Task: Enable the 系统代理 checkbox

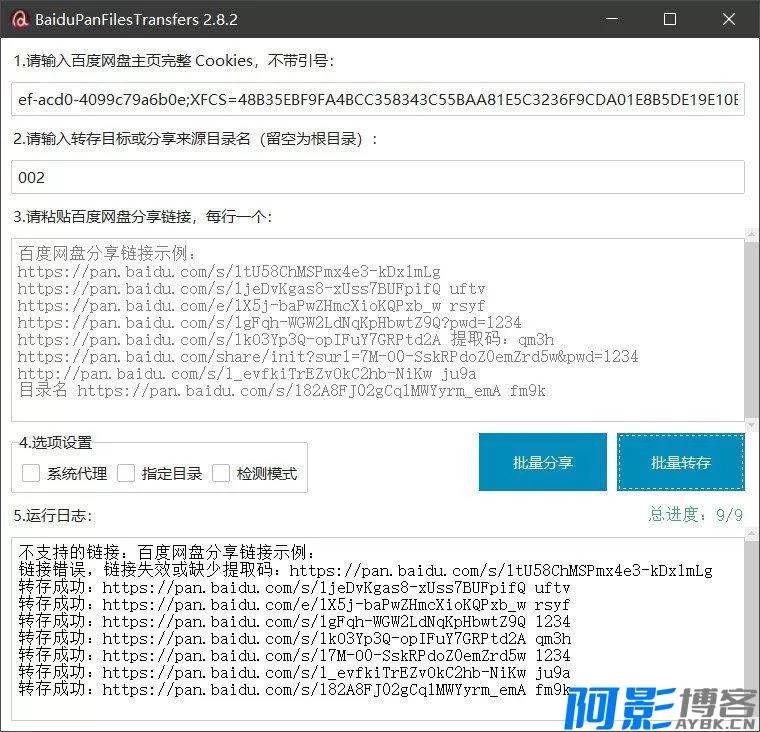Action: pos(30,473)
